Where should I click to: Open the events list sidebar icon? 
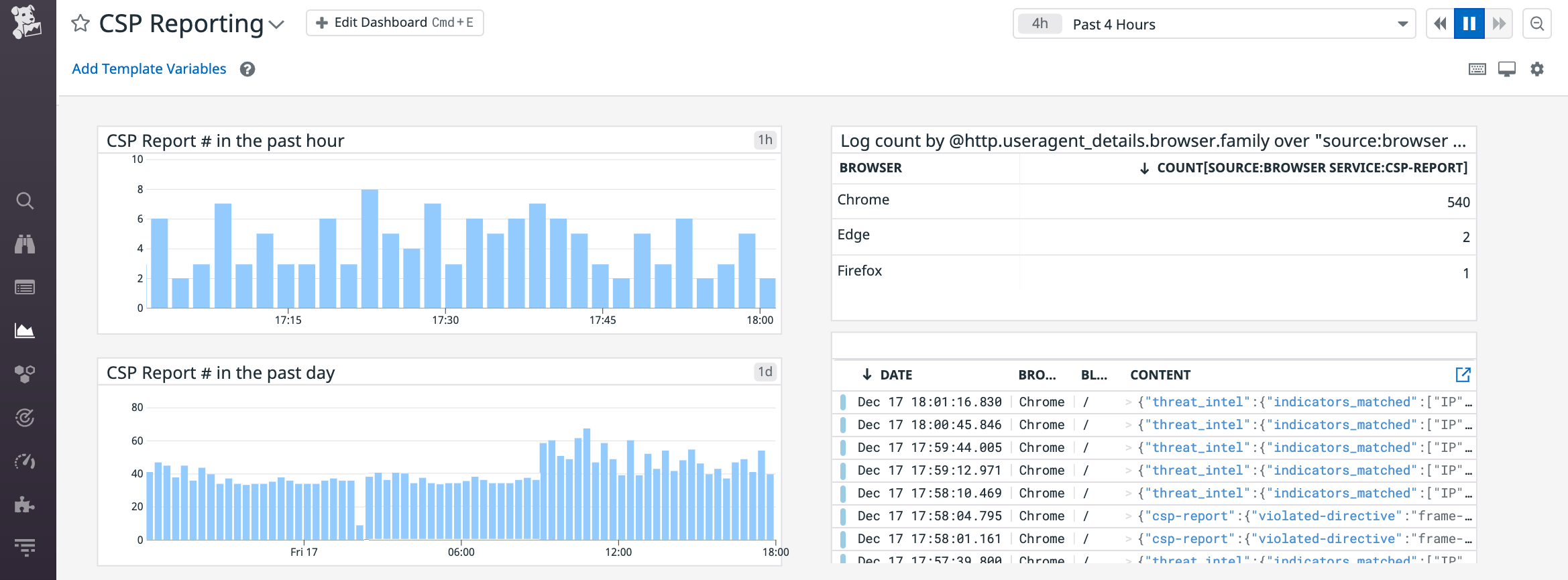25,288
